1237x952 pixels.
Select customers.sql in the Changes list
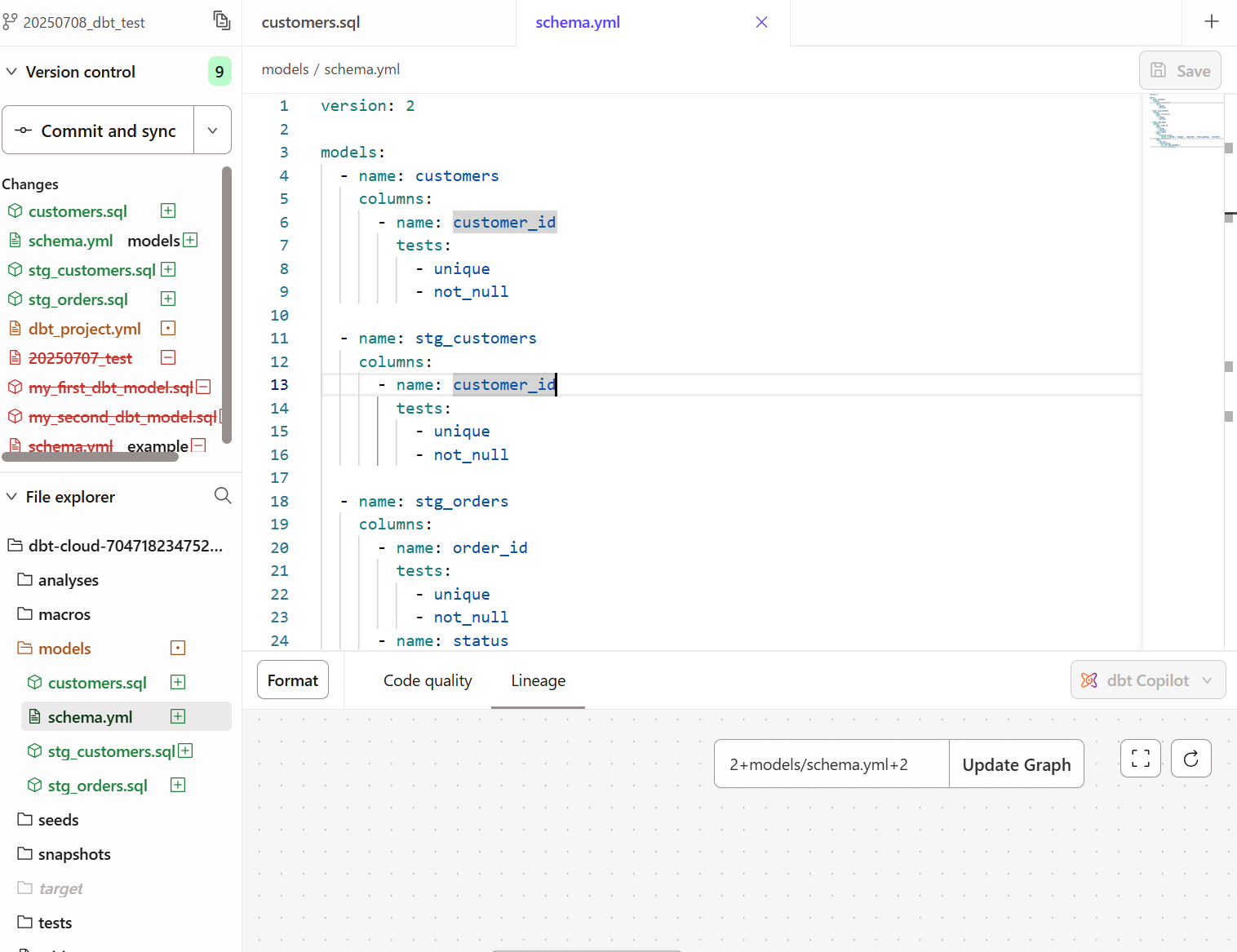[x=78, y=211]
